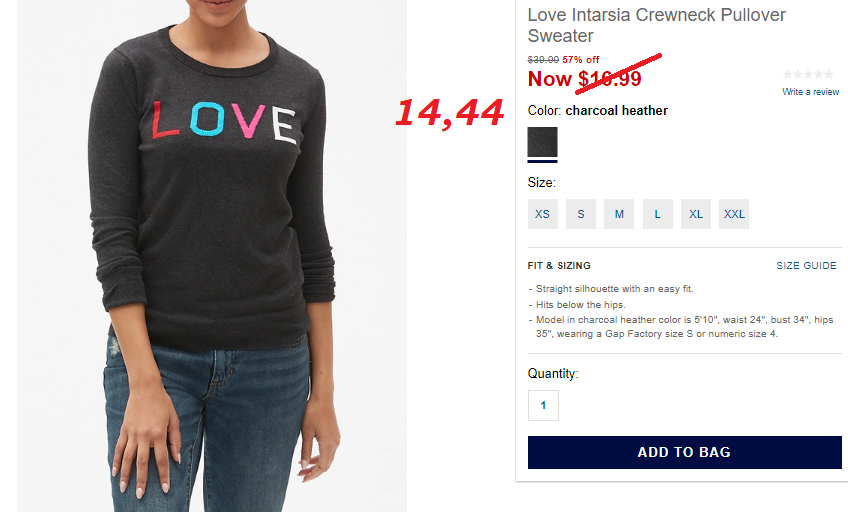
Task: Choose size S
Action: (581, 214)
